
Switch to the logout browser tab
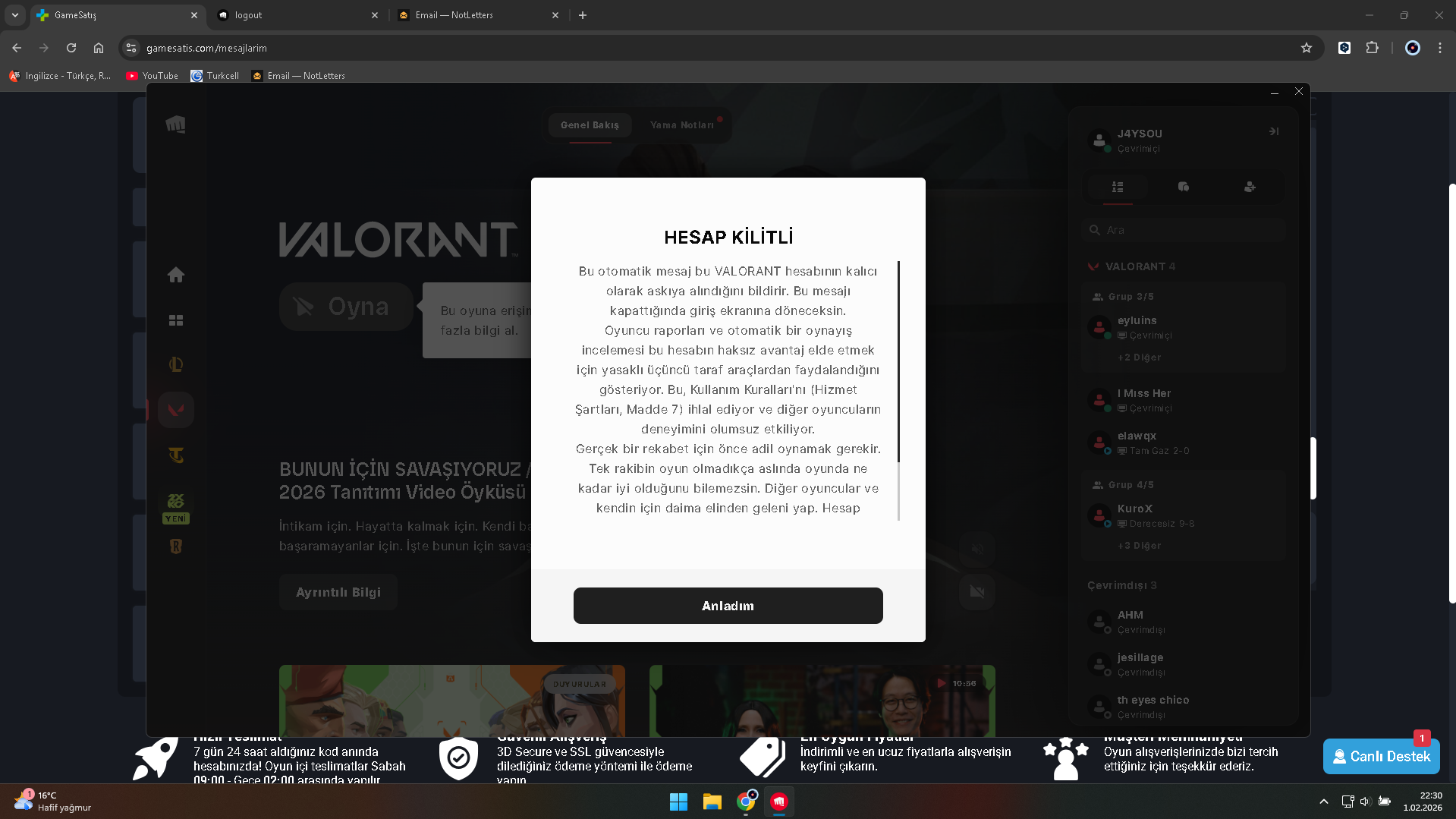[x=298, y=15]
